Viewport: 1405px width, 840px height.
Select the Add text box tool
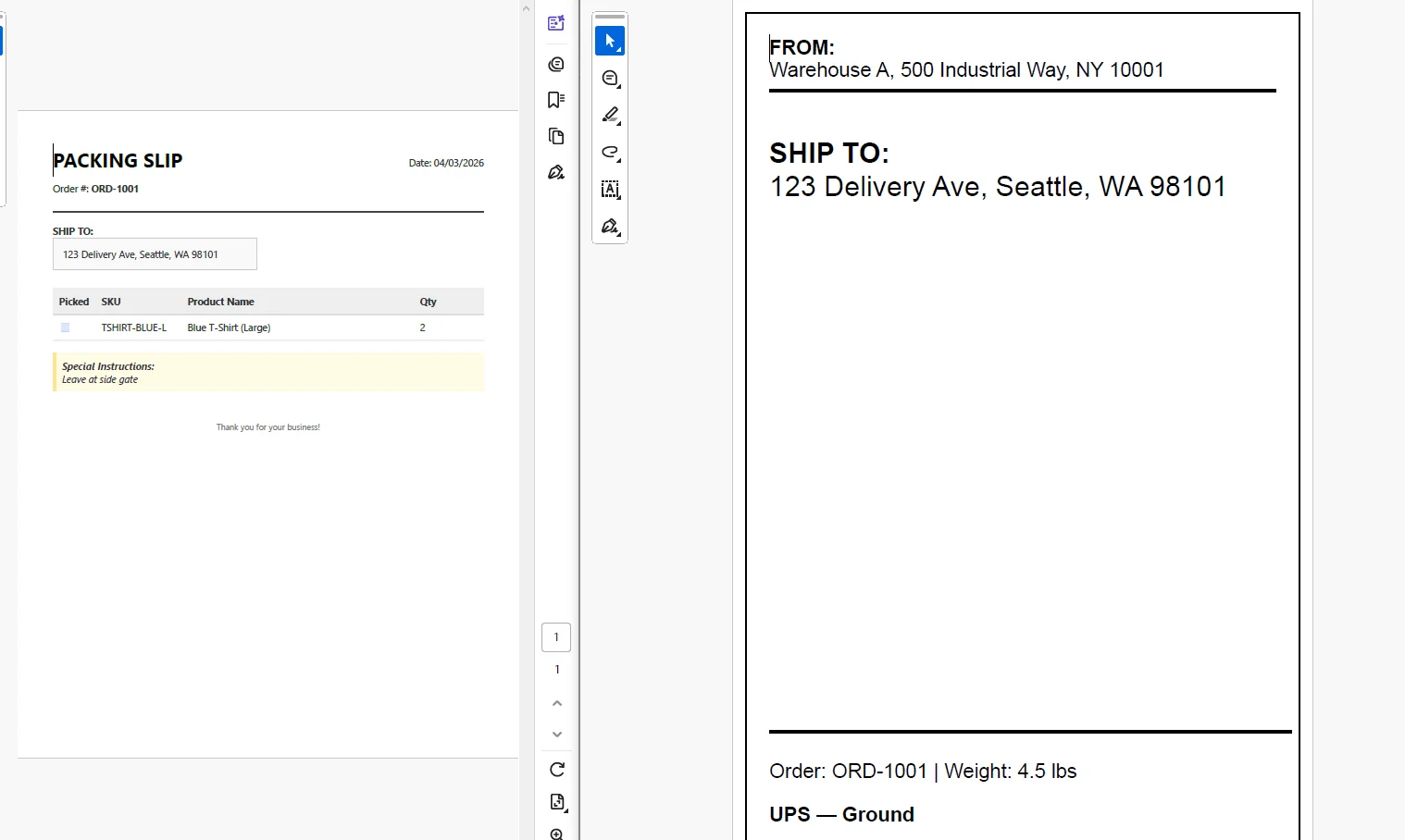pyautogui.click(x=610, y=189)
